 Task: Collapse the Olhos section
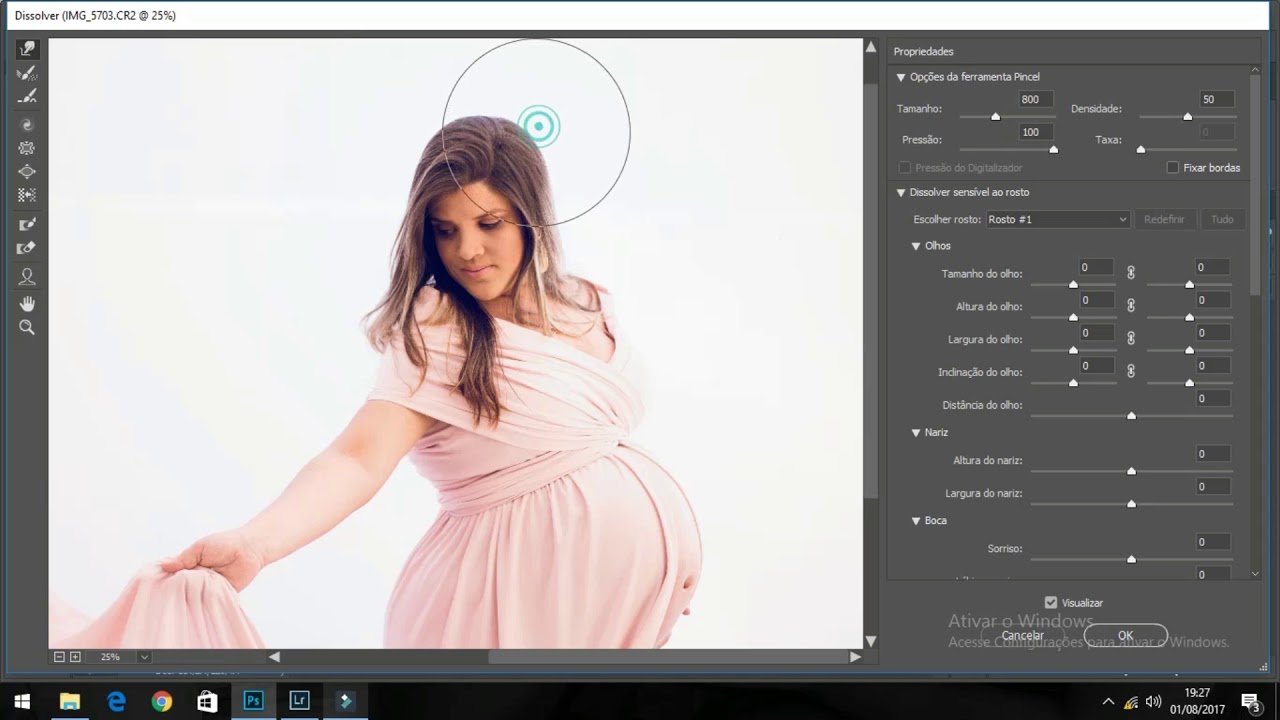pyautogui.click(x=916, y=246)
